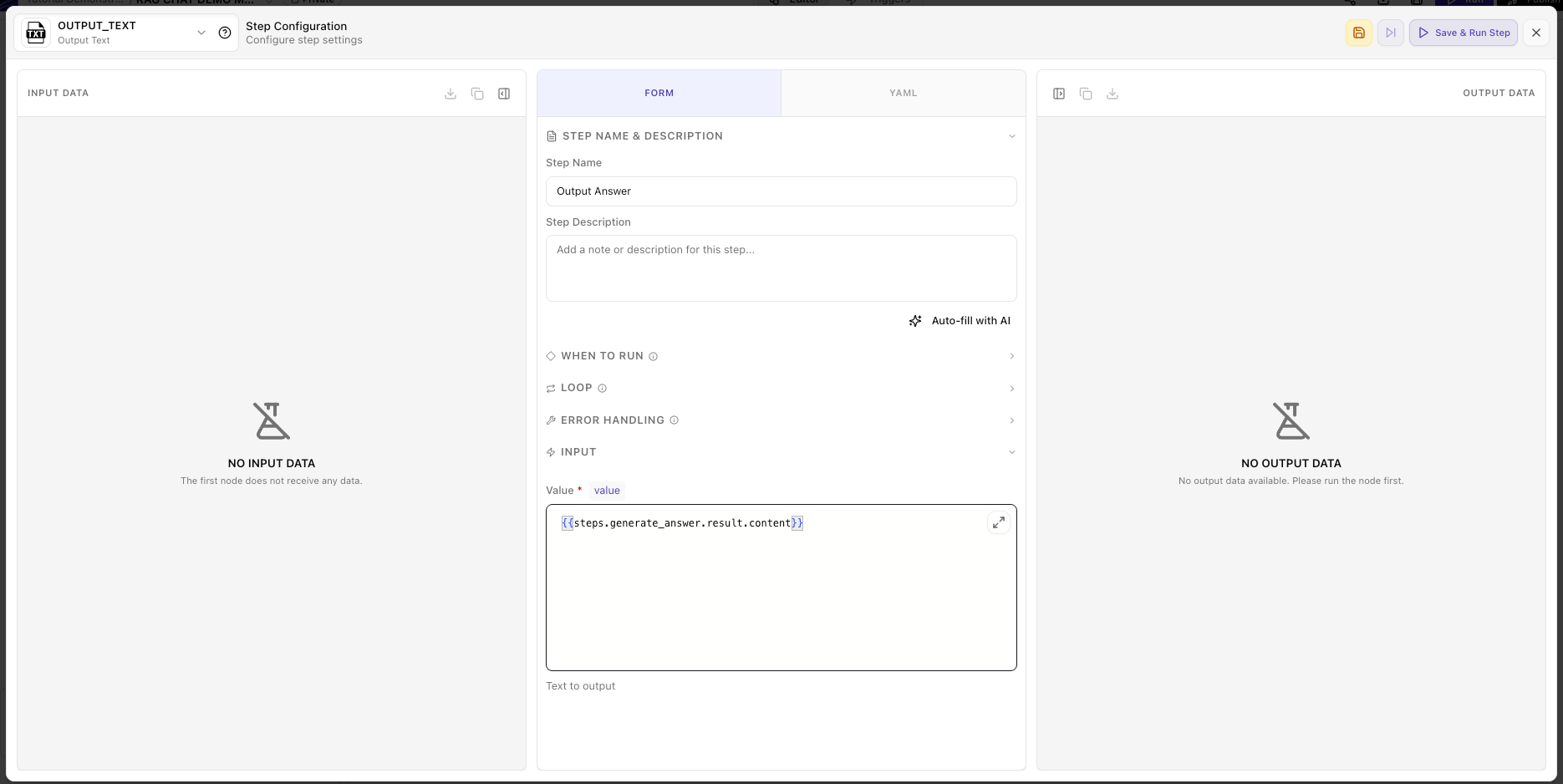Viewport: 1563px width, 784px height.
Task: Click the Step Name input field
Action: tap(781, 191)
